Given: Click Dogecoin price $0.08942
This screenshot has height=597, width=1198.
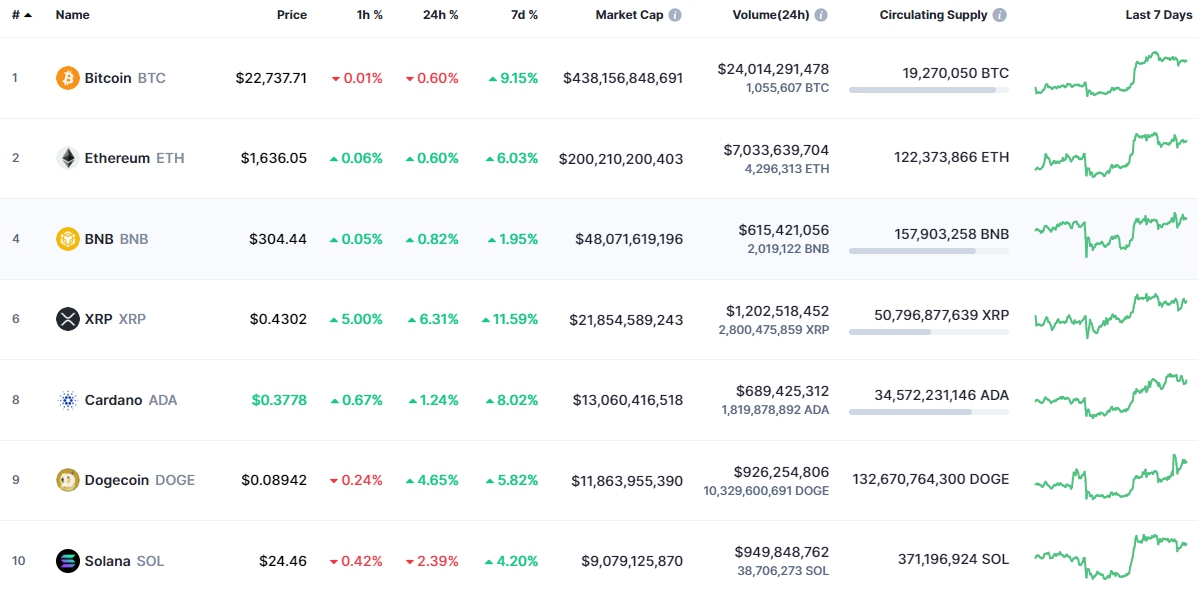Looking at the screenshot, I should pyautogui.click(x=274, y=480).
